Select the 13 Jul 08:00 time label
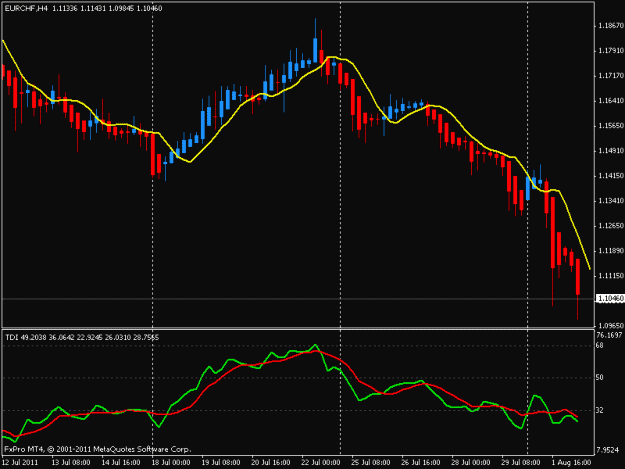625x469 pixels. pos(71,463)
